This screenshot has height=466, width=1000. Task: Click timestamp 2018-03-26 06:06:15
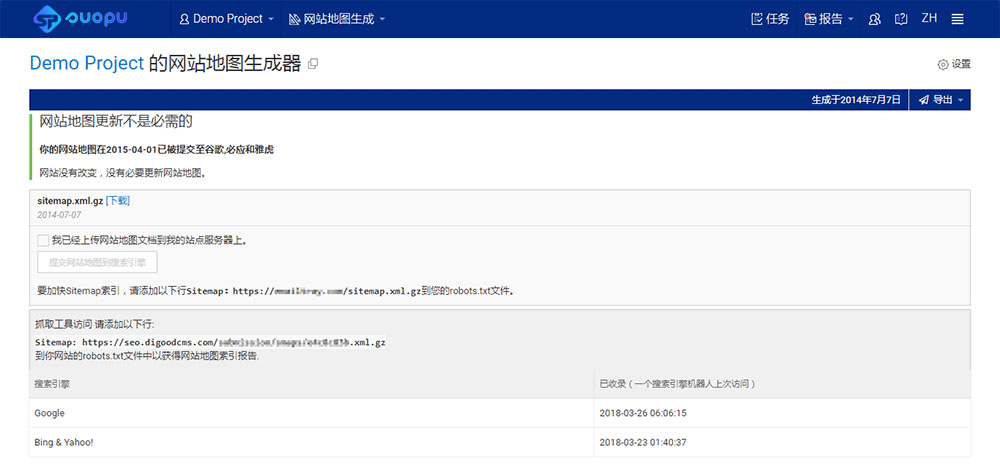(643, 413)
